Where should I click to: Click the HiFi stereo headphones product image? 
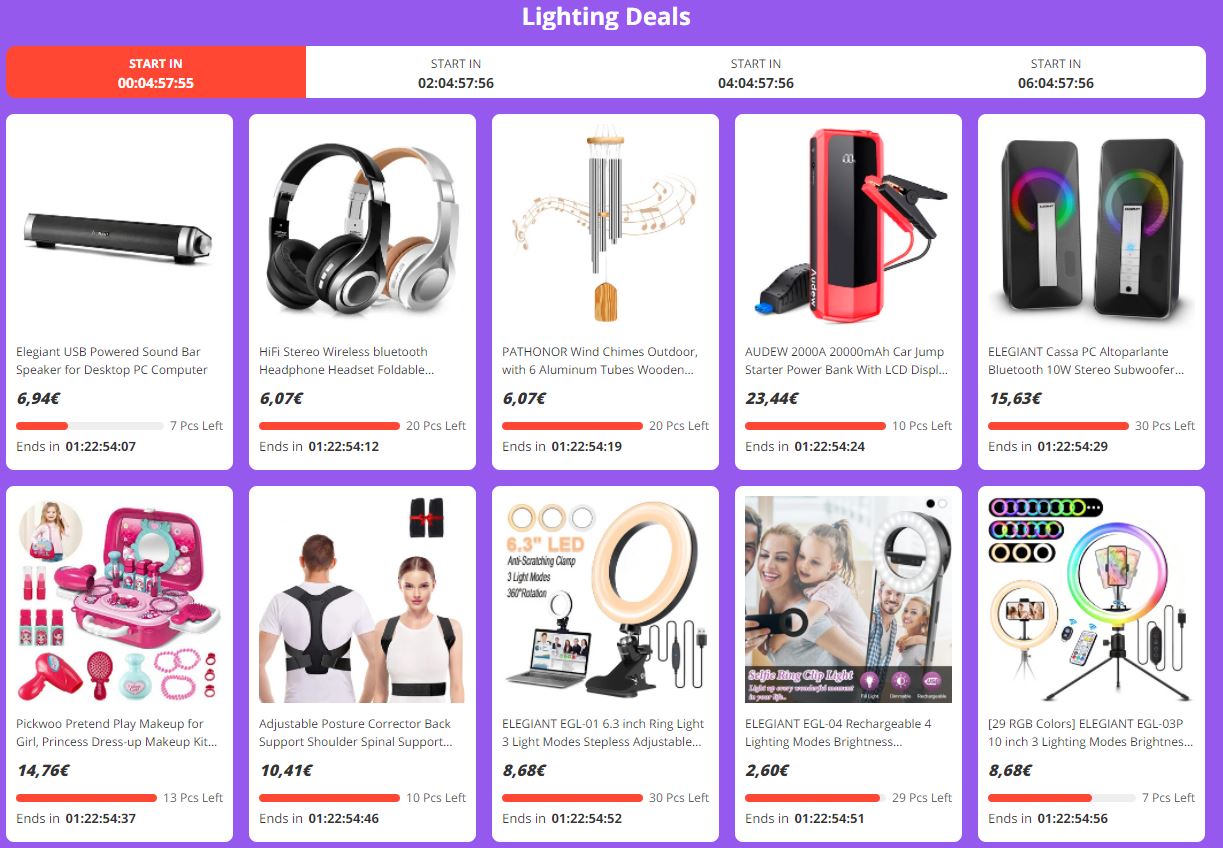coord(362,227)
